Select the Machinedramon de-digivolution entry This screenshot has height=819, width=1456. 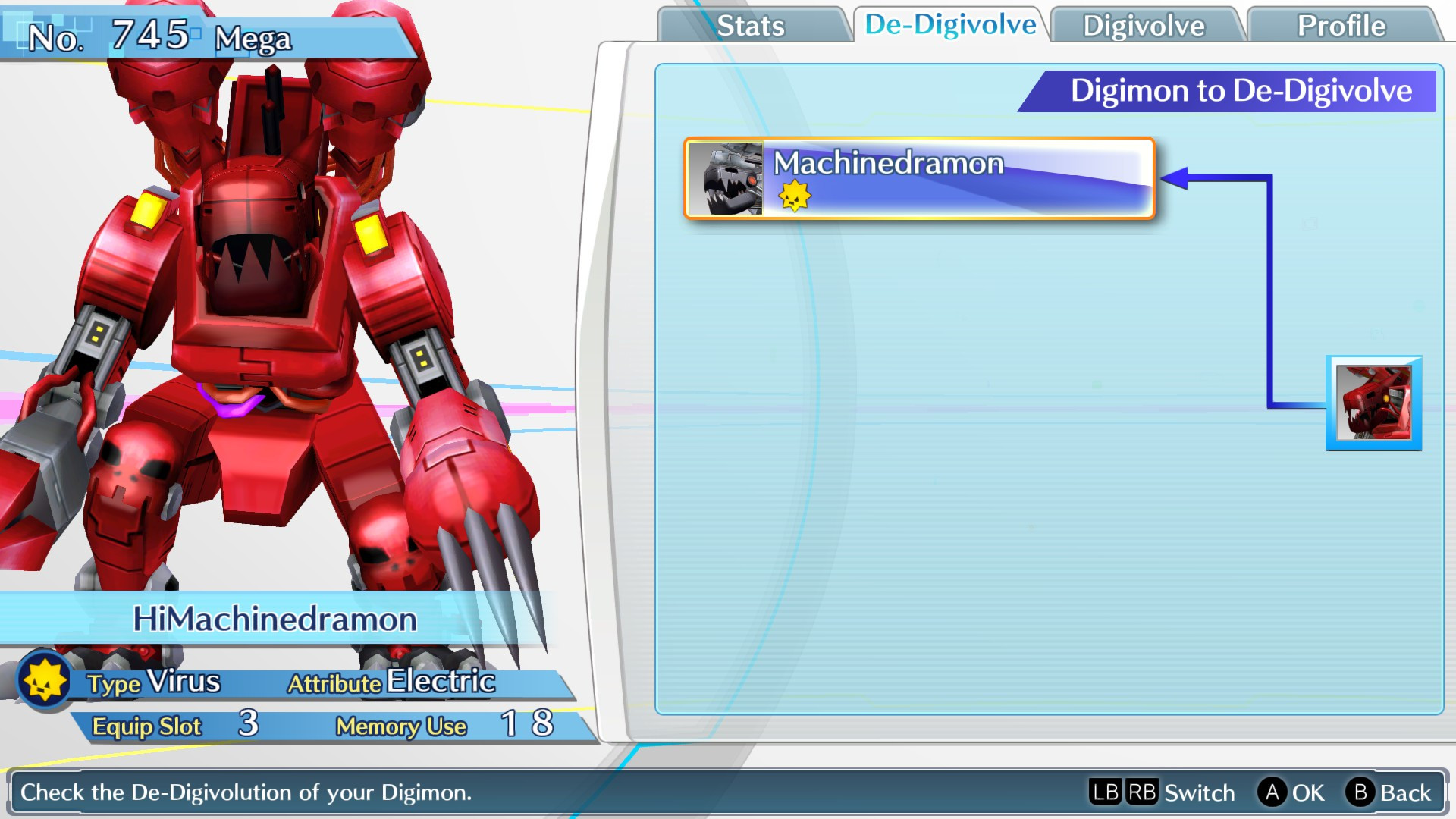point(918,179)
